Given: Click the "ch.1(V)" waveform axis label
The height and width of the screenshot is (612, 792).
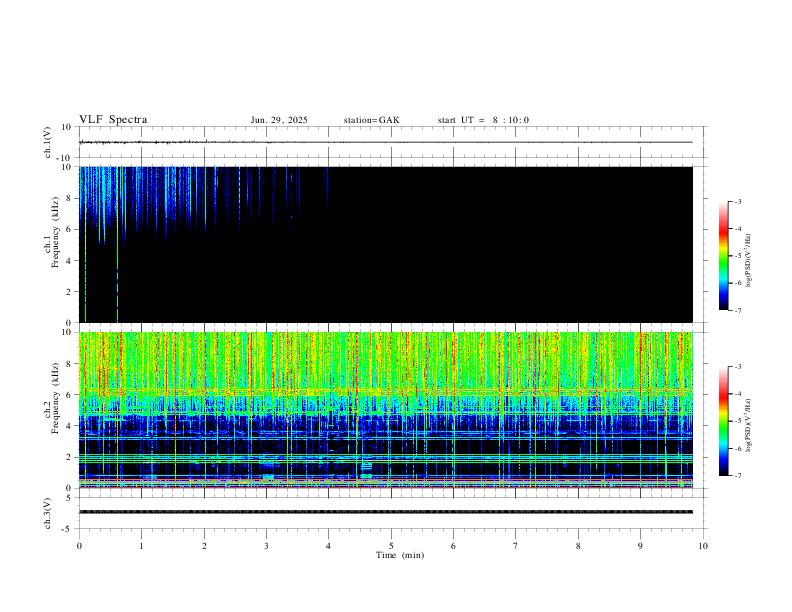Looking at the screenshot, I should point(48,142).
